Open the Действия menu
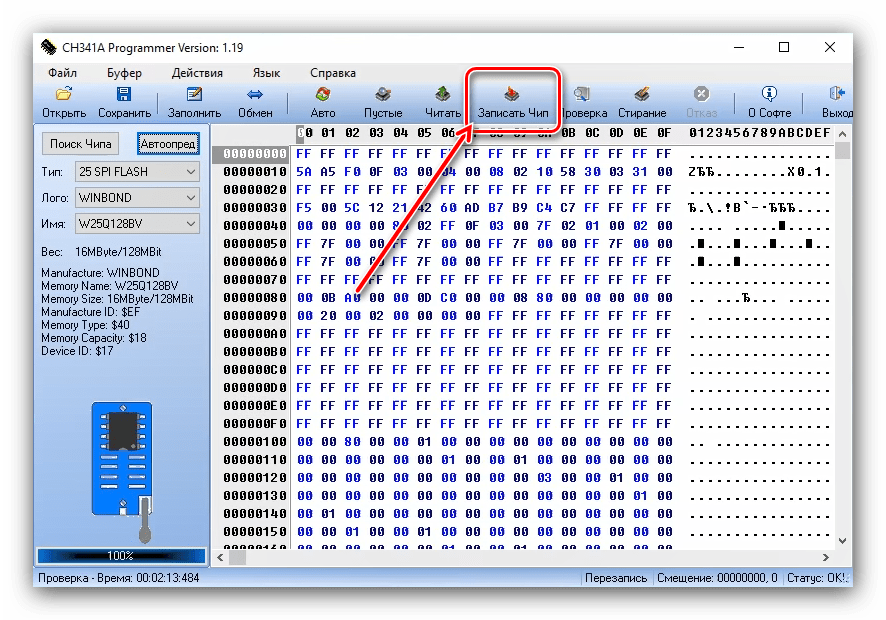 click(x=197, y=73)
